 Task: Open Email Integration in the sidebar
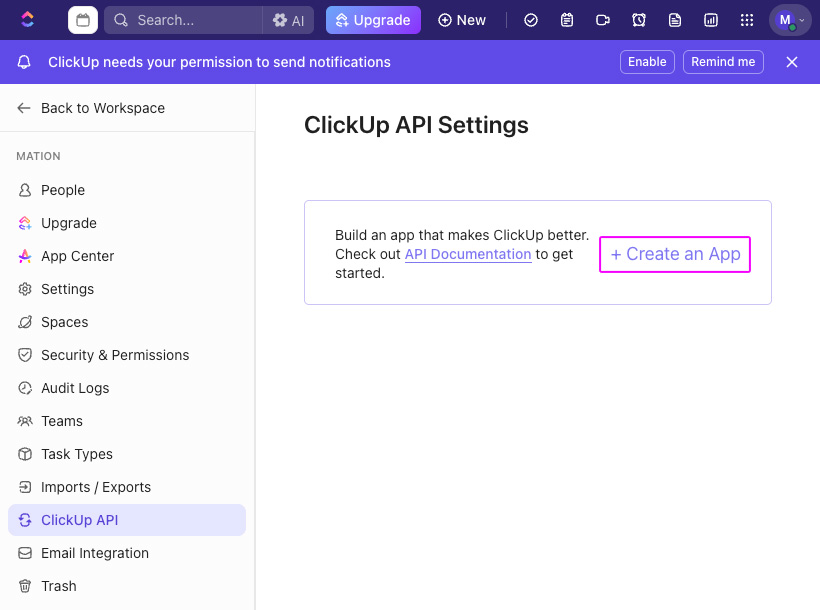(x=127, y=552)
